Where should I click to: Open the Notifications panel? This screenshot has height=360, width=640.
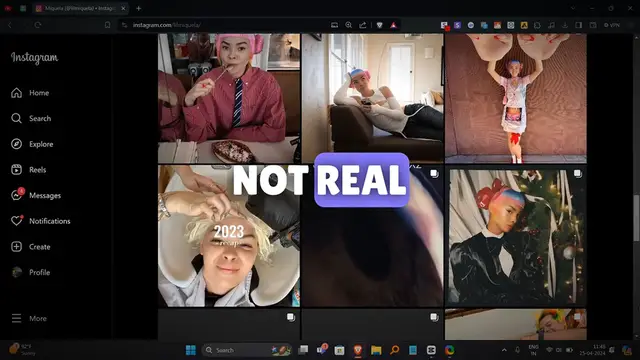pos(40,222)
